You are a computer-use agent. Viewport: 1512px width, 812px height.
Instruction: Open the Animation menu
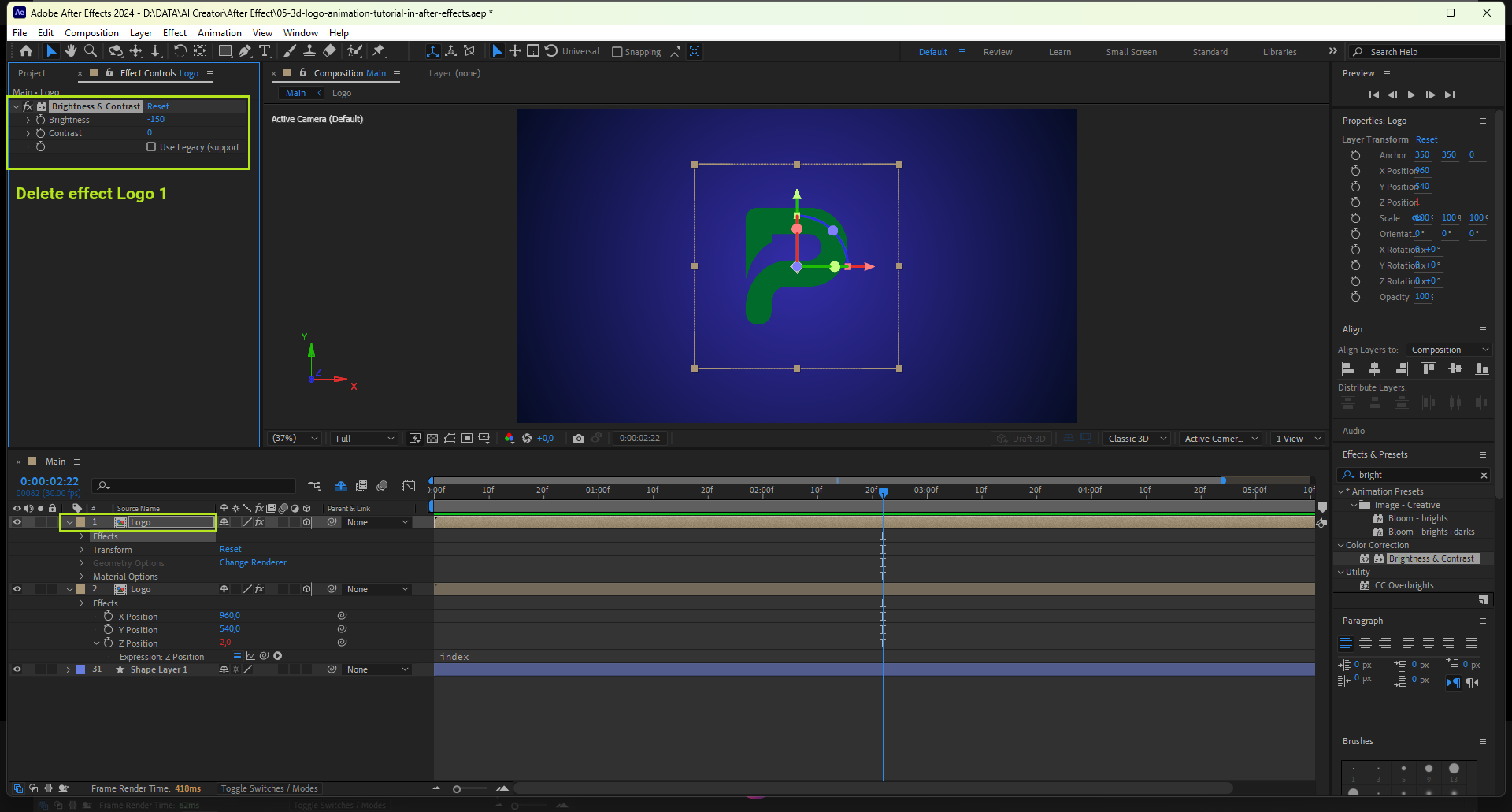[219, 33]
